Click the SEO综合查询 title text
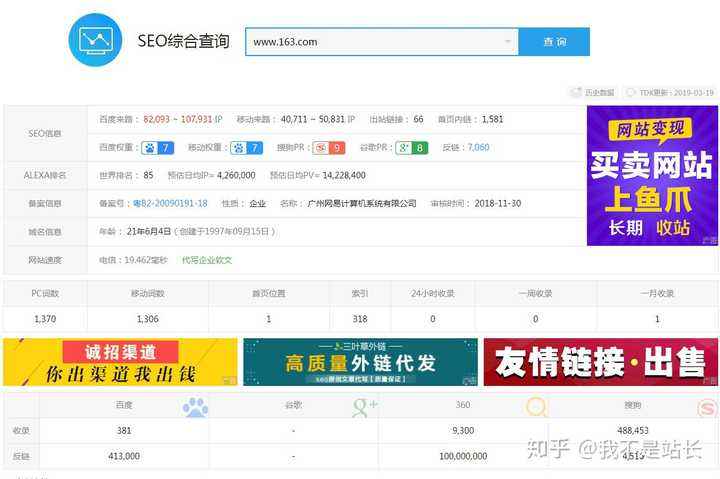The image size is (720, 479). click(x=184, y=41)
